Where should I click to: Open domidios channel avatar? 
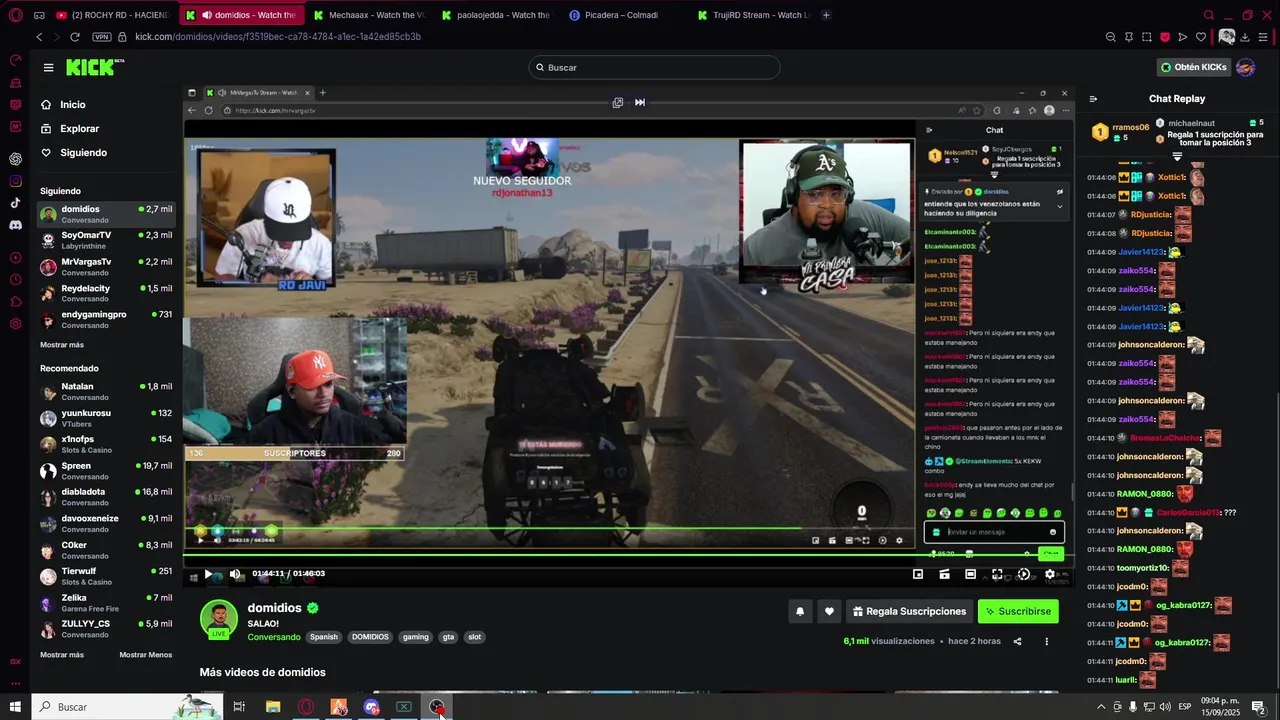coord(219,619)
